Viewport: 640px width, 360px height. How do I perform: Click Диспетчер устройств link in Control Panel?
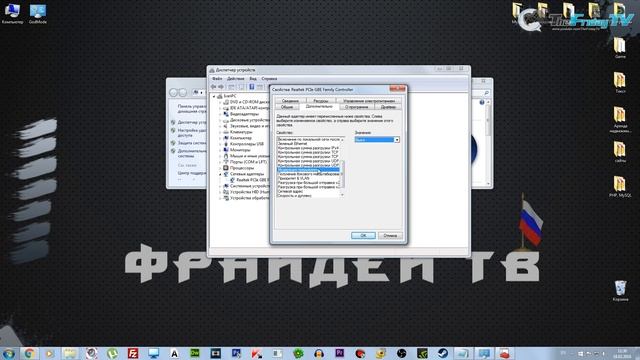[x=192, y=122]
